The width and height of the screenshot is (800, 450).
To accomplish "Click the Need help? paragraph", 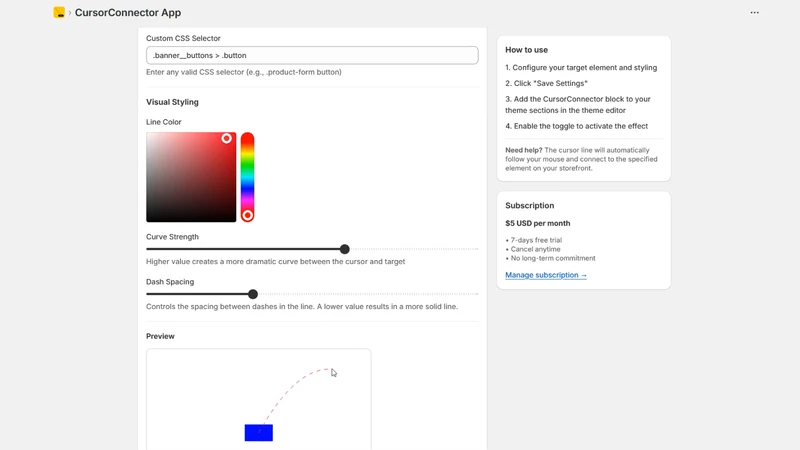I will [x=582, y=159].
